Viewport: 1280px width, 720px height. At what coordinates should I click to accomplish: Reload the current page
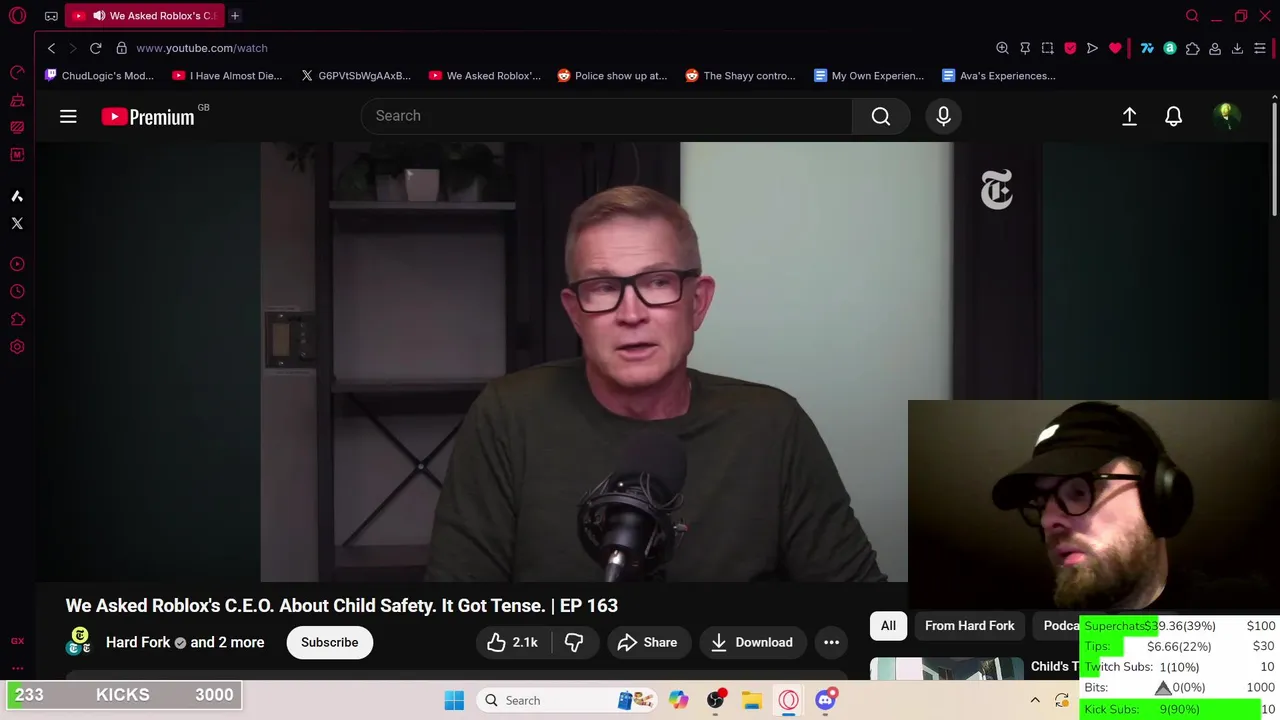point(95,48)
